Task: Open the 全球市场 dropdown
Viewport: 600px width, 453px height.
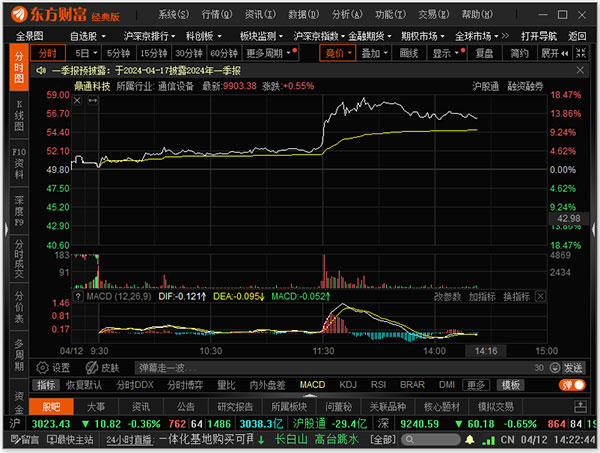Action: (477, 36)
